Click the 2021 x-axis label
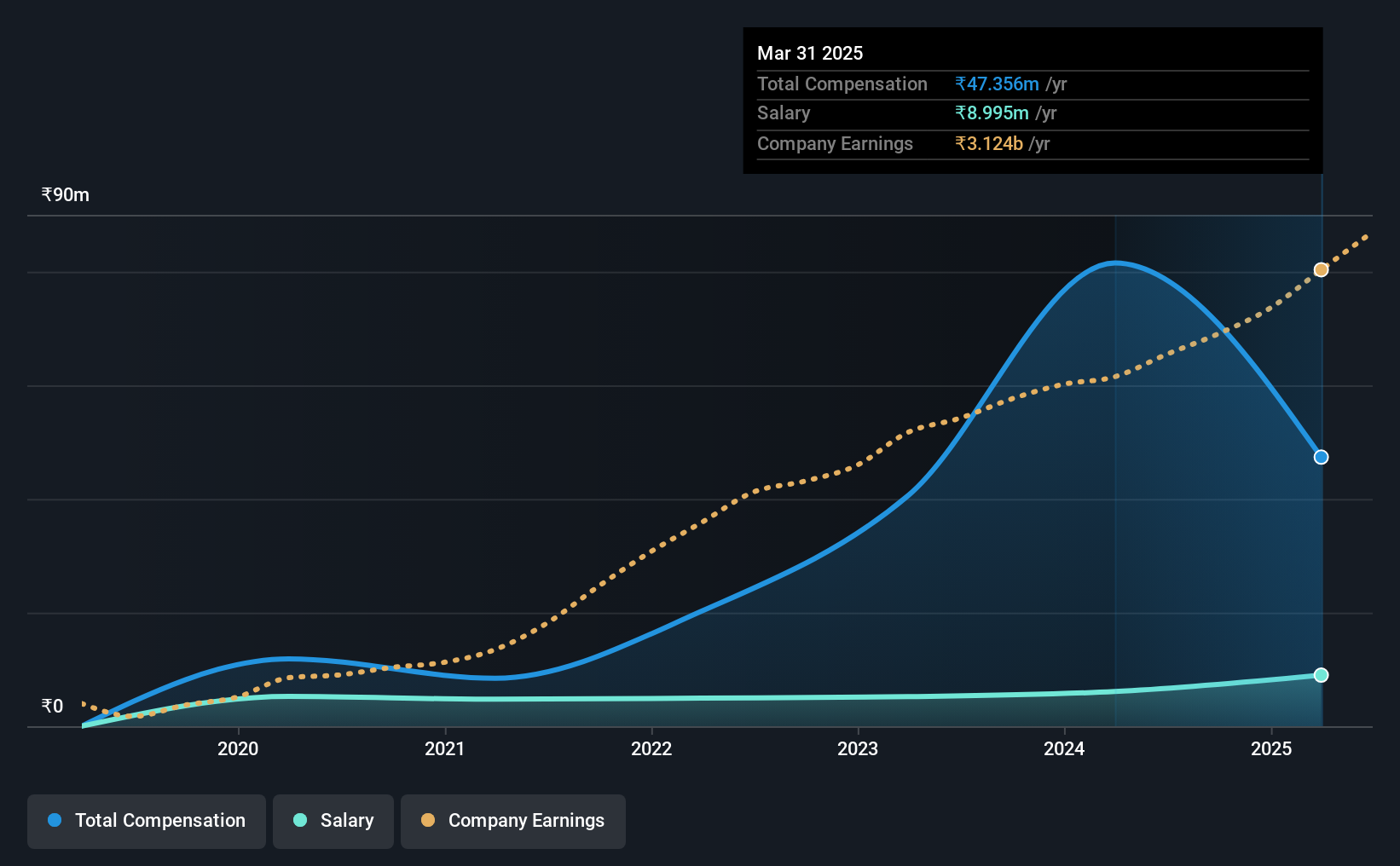Image resolution: width=1400 pixels, height=866 pixels. pyautogui.click(x=445, y=748)
